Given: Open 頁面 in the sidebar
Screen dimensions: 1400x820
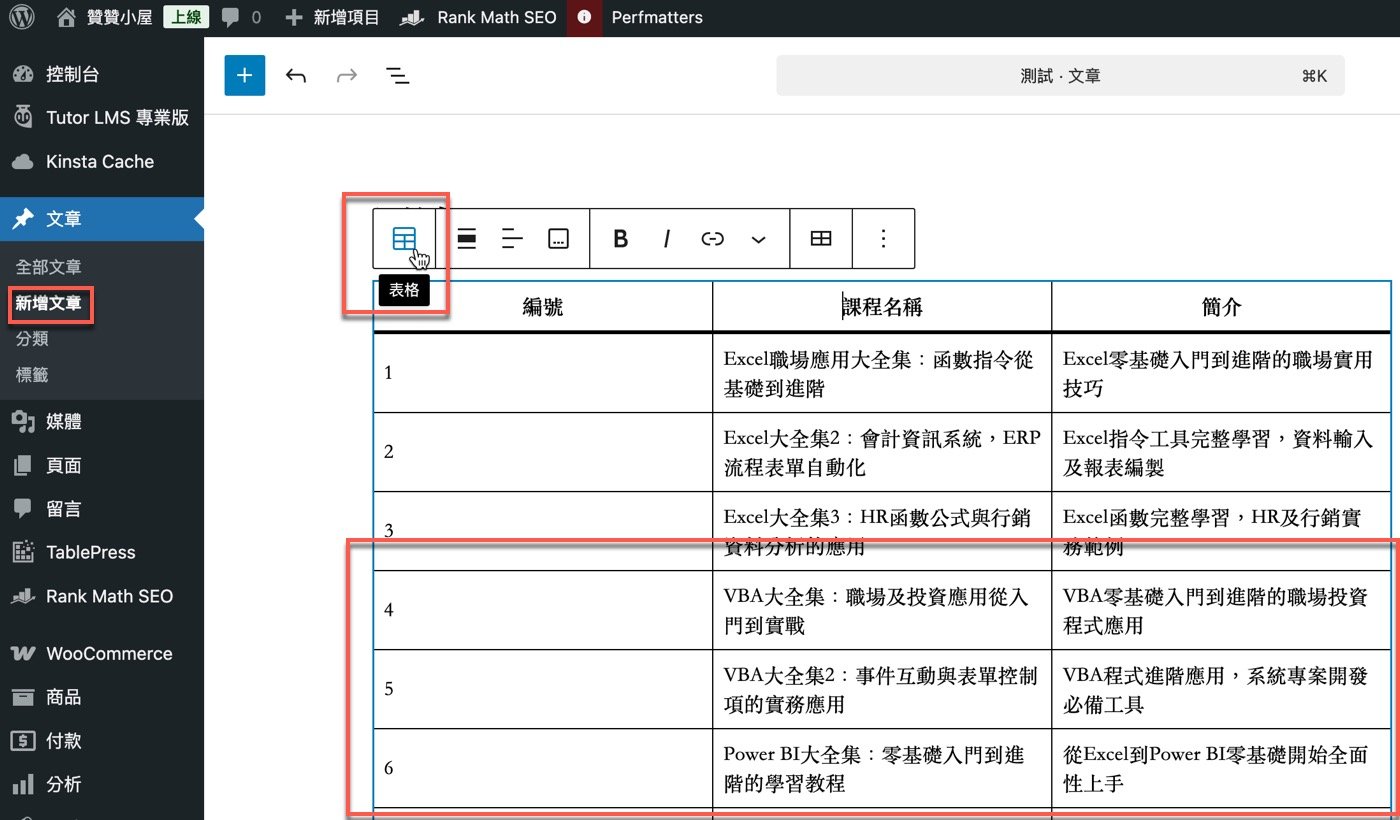Looking at the screenshot, I should [x=102, y=465].
